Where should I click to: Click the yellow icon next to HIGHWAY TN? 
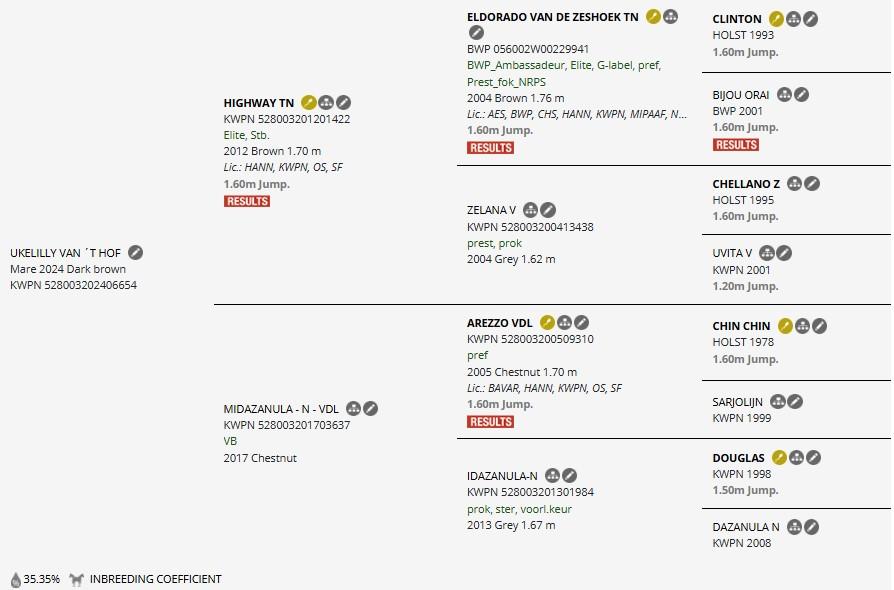pos(308,103)
